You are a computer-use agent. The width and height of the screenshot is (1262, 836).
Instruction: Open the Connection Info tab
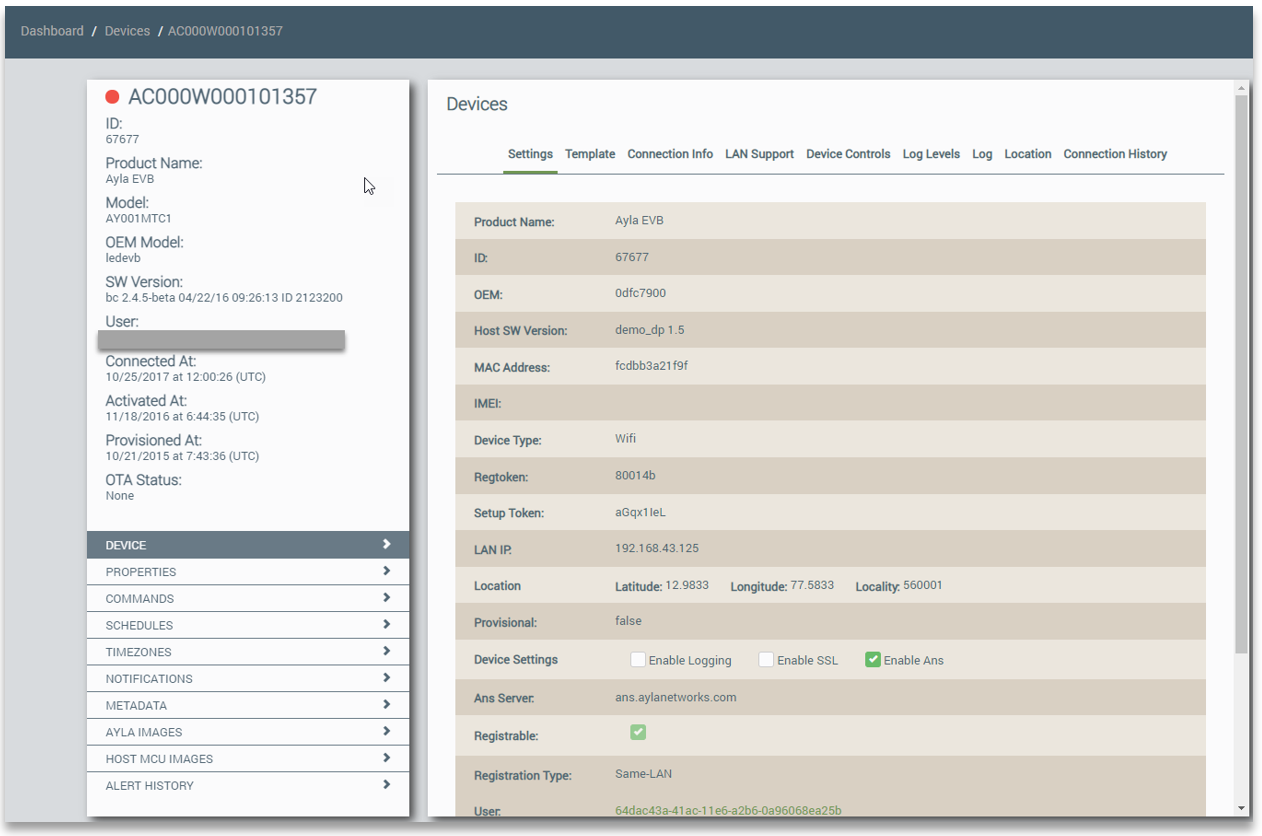point(670,154)
